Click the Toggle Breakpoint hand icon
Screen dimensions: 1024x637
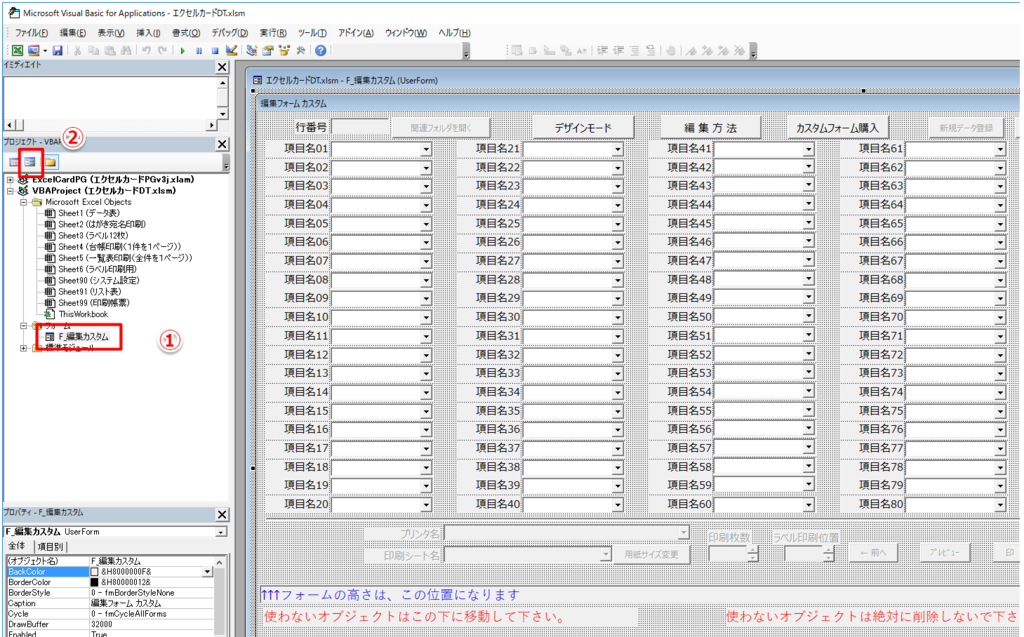671,50
